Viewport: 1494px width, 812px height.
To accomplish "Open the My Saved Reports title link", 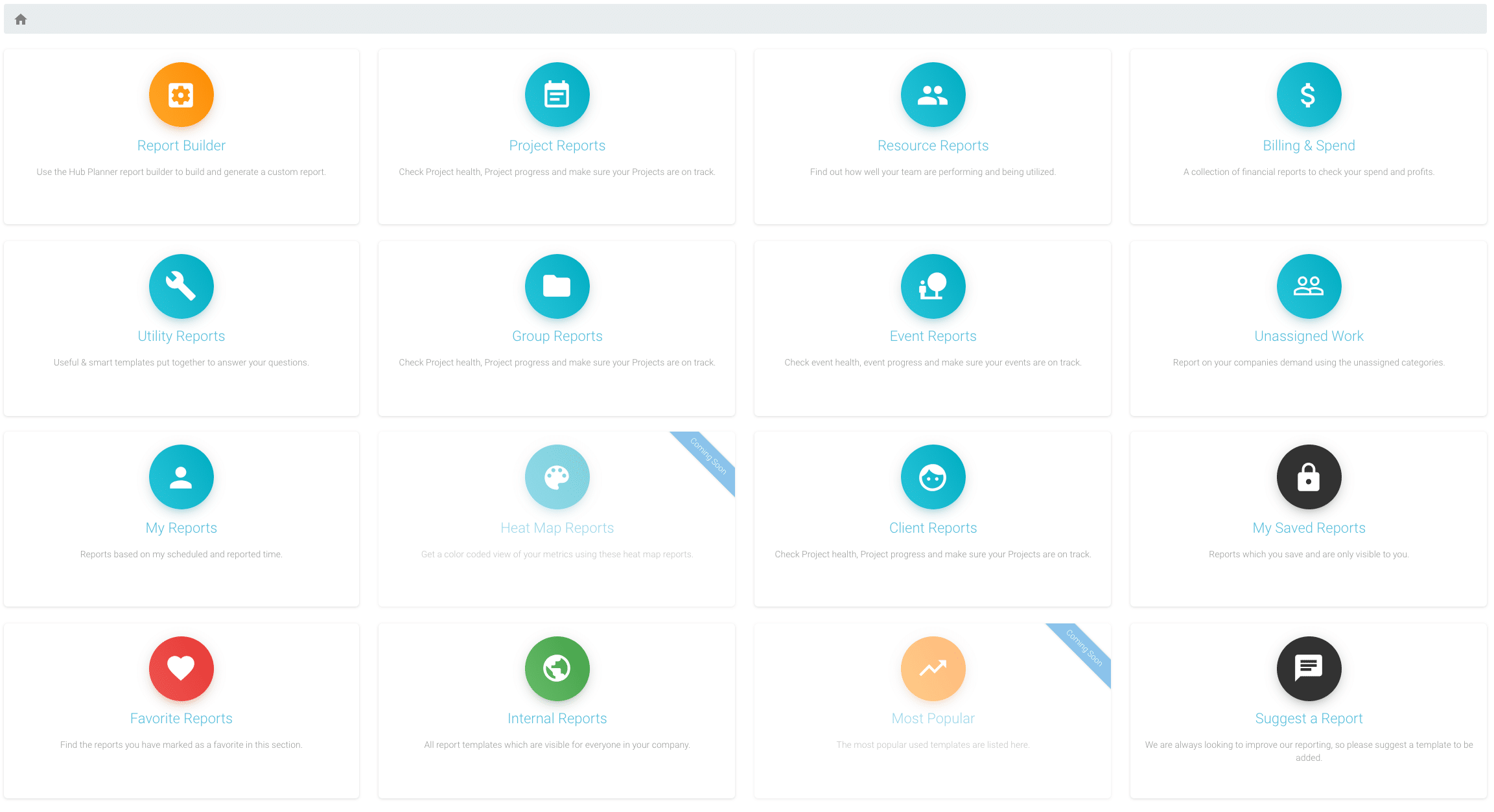I will tap(1309, 528).
